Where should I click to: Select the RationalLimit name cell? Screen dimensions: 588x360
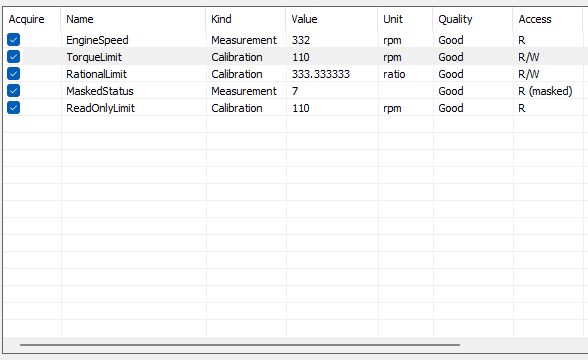(x=96, y=74)
